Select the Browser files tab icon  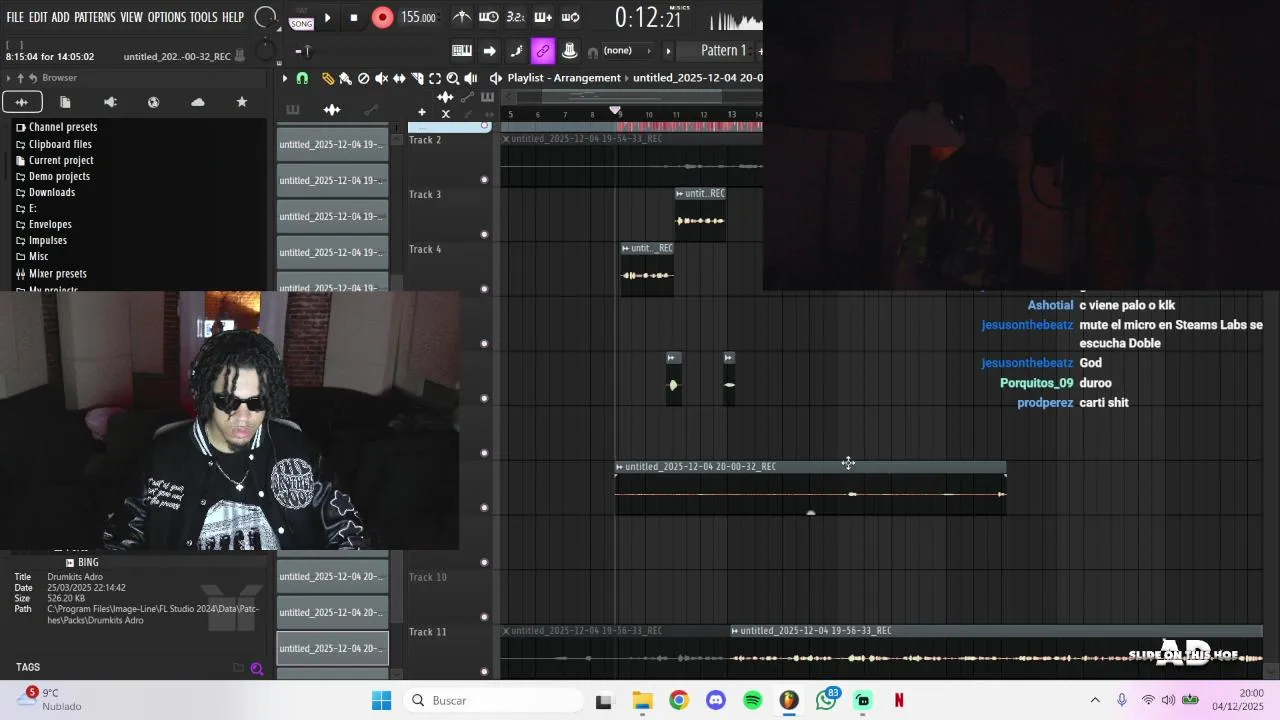pos(65,102)
